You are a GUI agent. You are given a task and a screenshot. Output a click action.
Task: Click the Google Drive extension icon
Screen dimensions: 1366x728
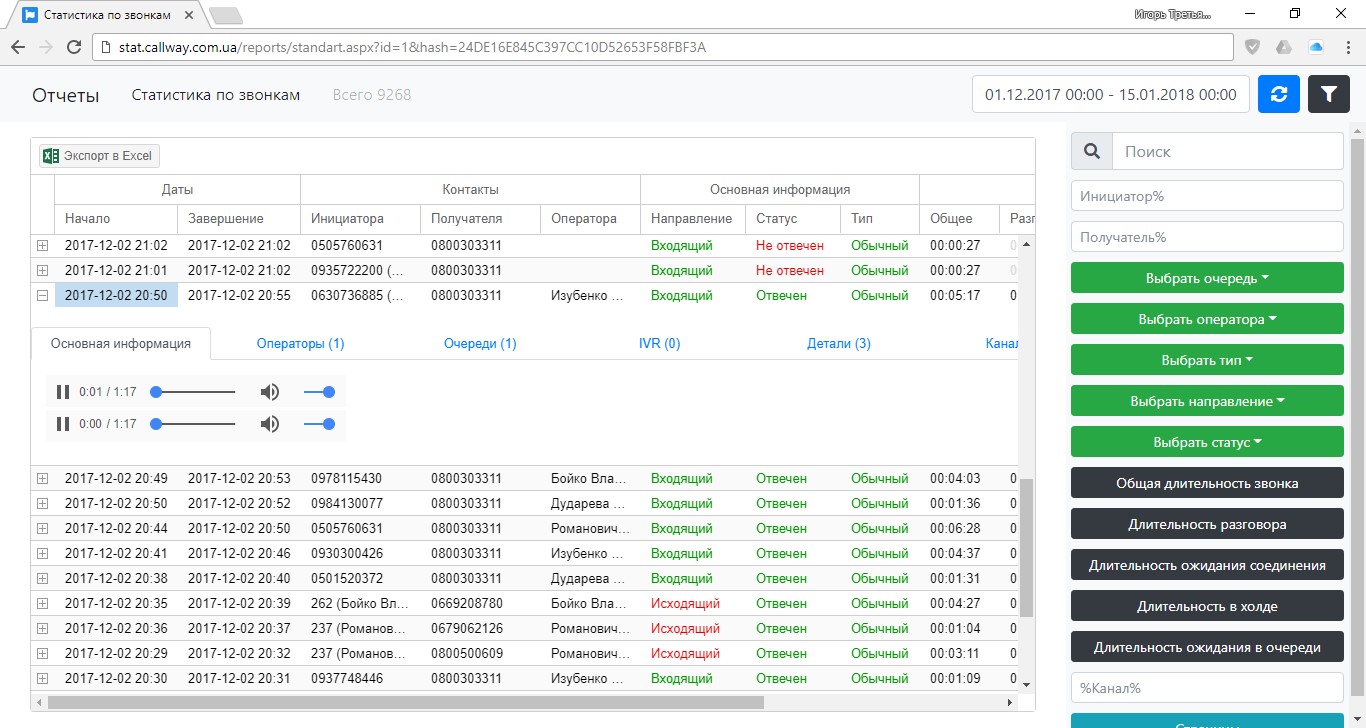1284,47
